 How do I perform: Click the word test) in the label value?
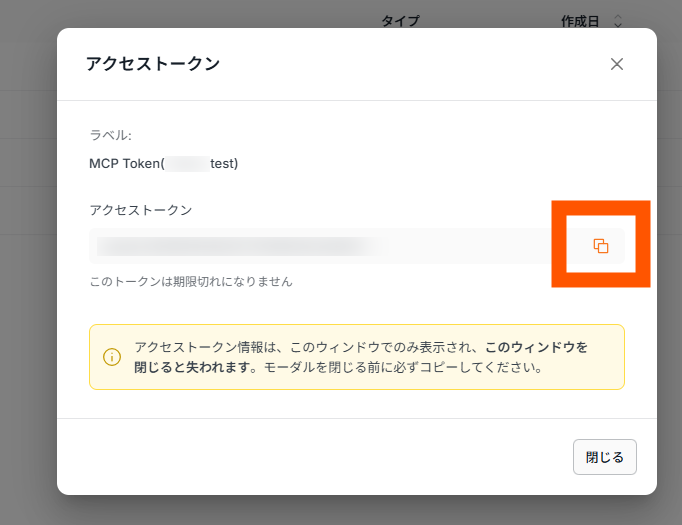(224, 164)
